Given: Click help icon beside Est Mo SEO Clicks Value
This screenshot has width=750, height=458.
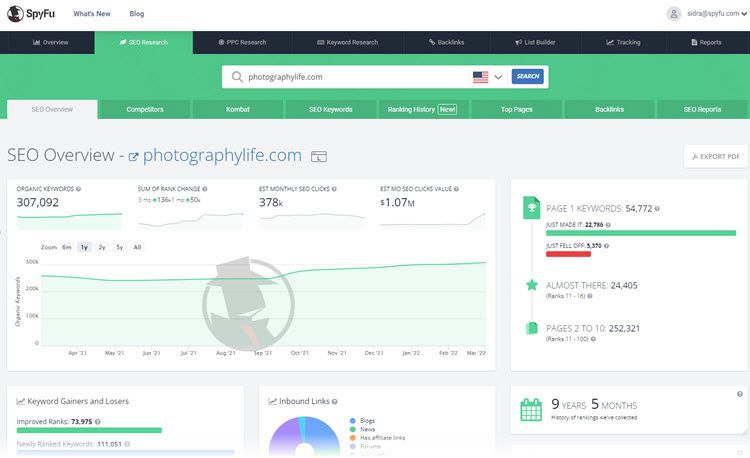Looking at the screenshot, I should click(x=456, y=189).
